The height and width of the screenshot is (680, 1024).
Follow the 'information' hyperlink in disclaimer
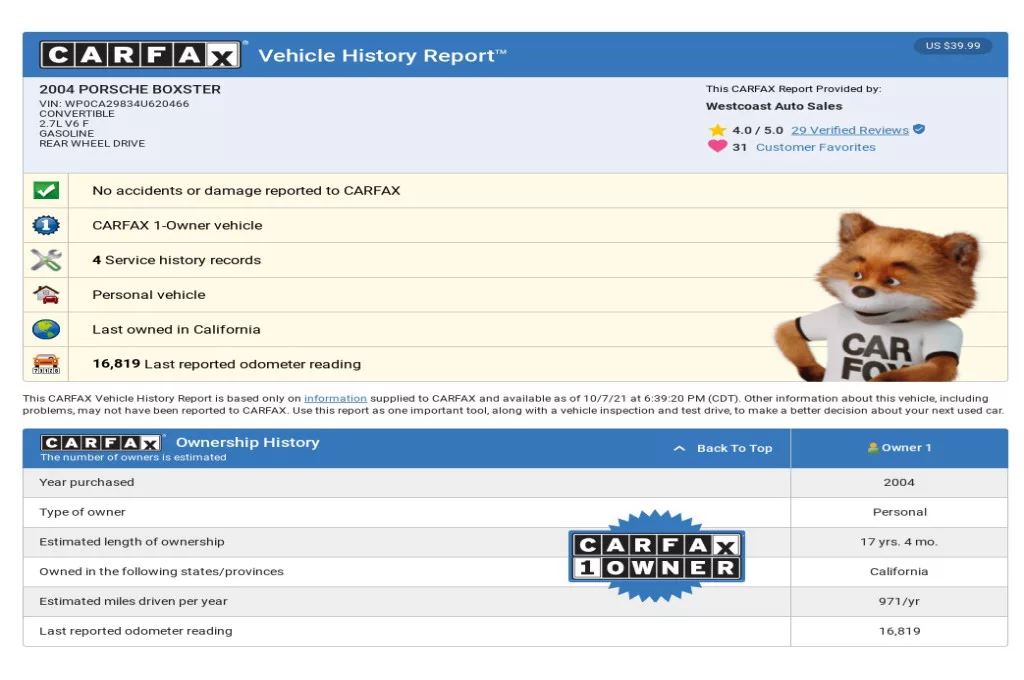pyautogui.click(x=335, y=398)
